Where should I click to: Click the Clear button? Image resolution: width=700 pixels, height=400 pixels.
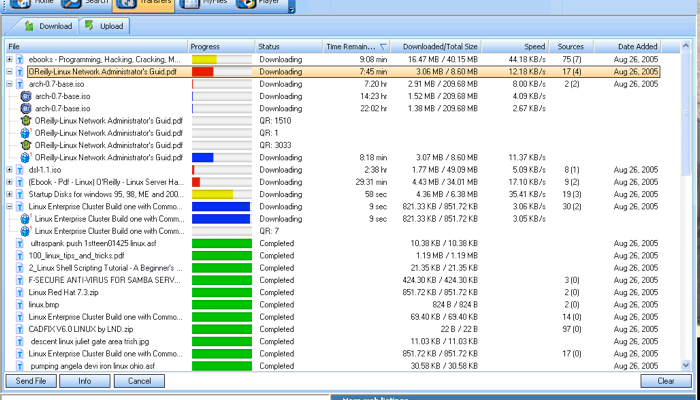pyautogui.click(x=666, y=381)
